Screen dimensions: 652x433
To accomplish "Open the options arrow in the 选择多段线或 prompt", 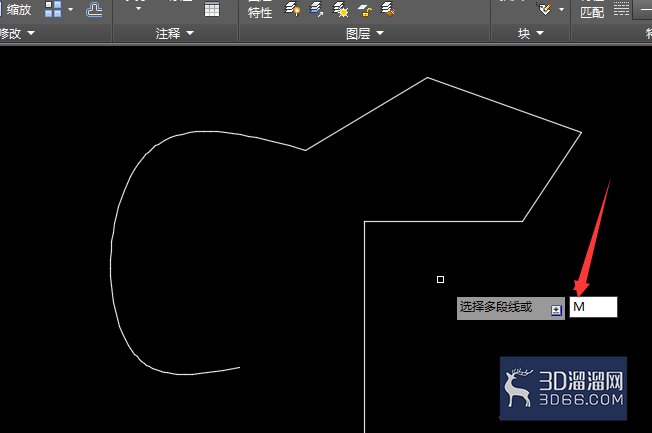I will point(556,310).
